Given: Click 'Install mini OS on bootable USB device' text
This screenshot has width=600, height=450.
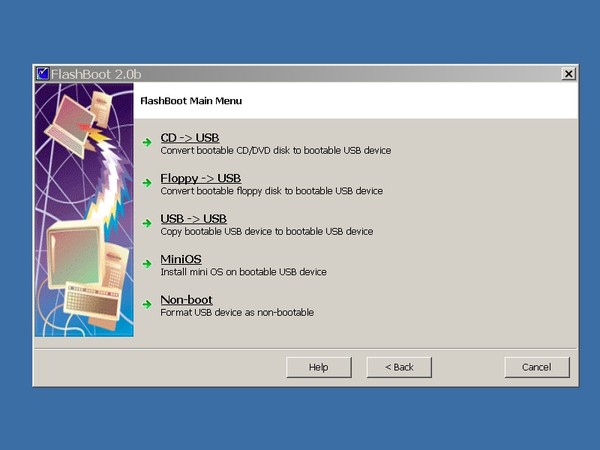Looking at the screenshot, I should click(243, 272).
